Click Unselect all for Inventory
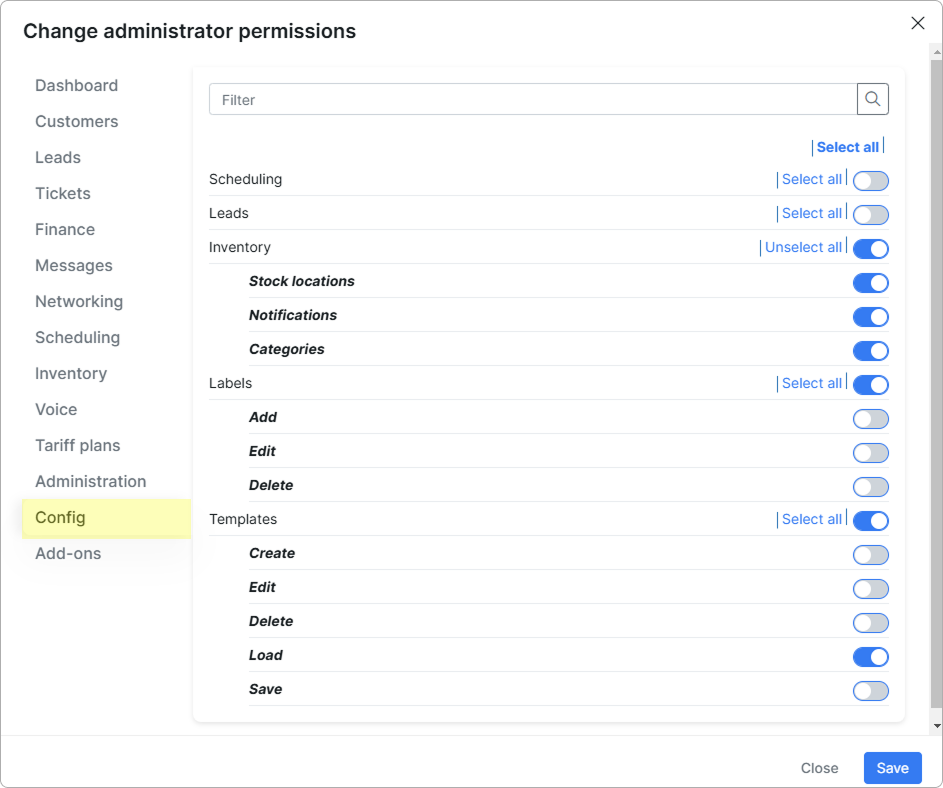Image resolution: width=943 pixels, height=788 pixels. click(803, 247)
